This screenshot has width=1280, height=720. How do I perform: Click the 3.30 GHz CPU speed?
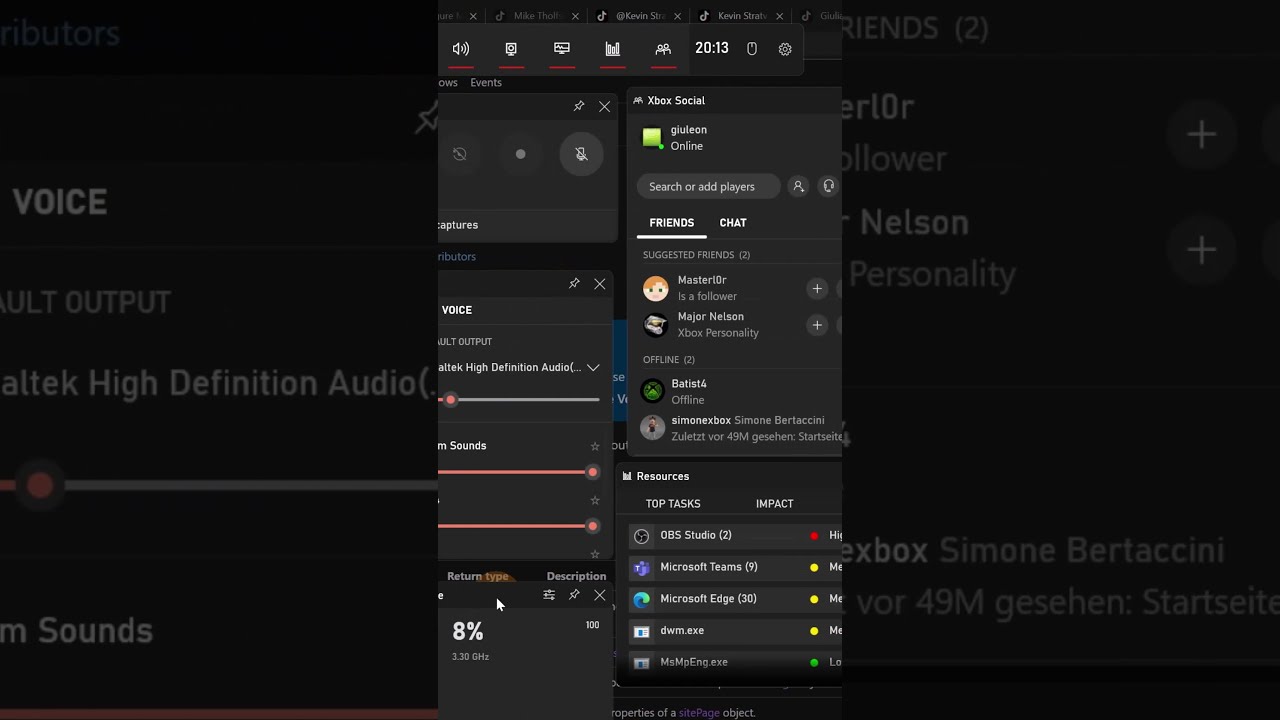click(x=470, y=657)
